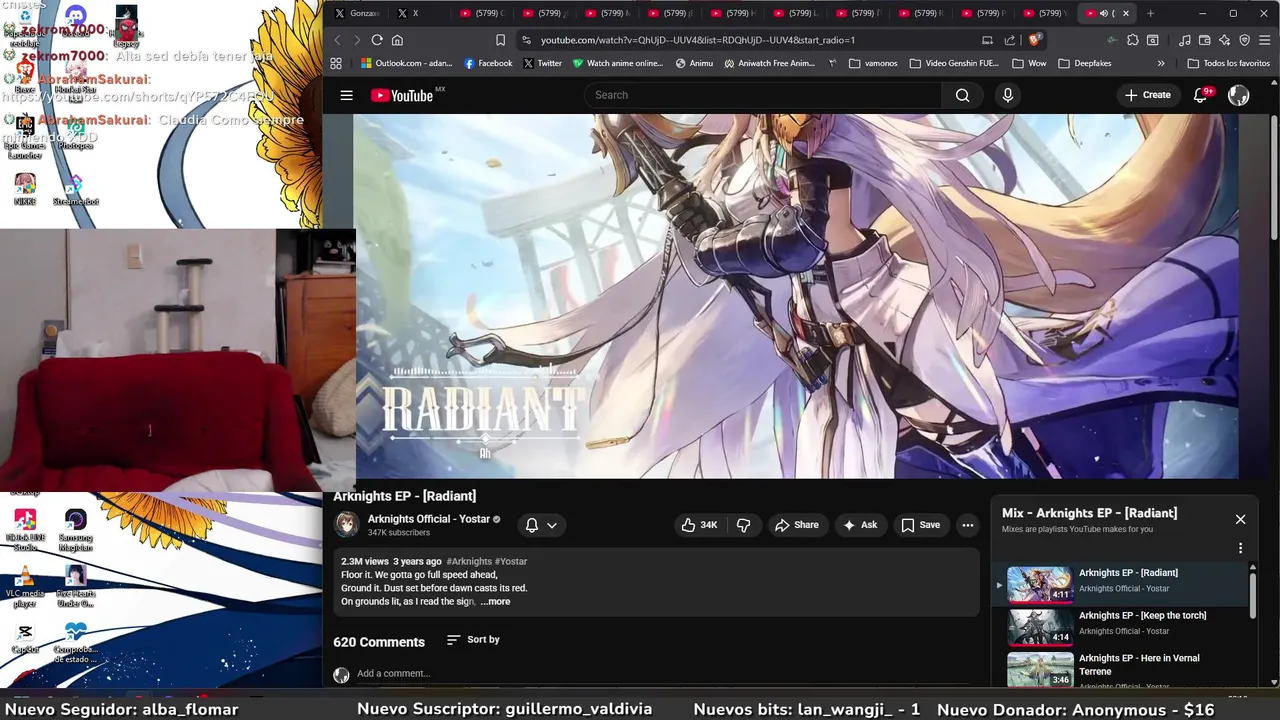Switch to the second X browser tab
This screenshot has width=1280, height=720.
pos(419,13)
